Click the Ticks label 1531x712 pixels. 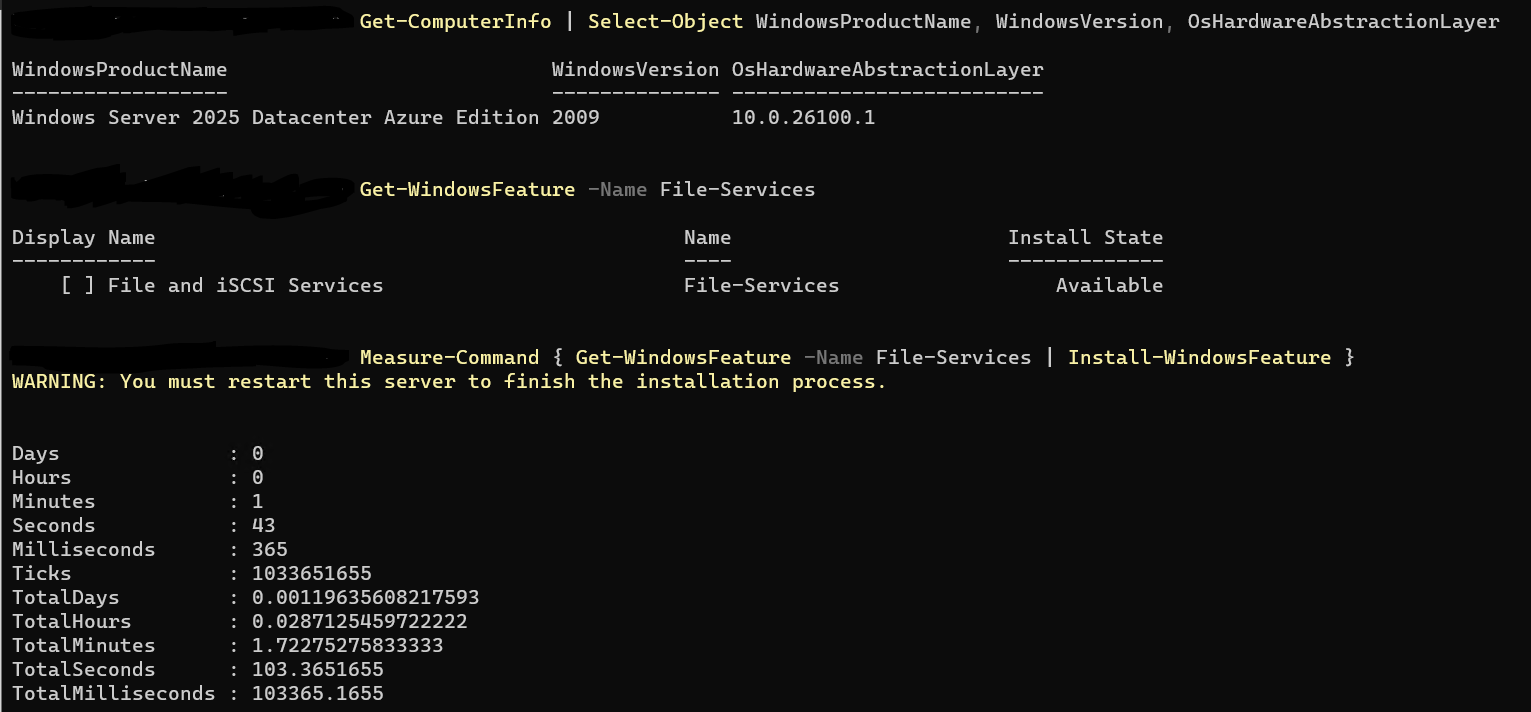pyautogui.click(x=41, y=573)
